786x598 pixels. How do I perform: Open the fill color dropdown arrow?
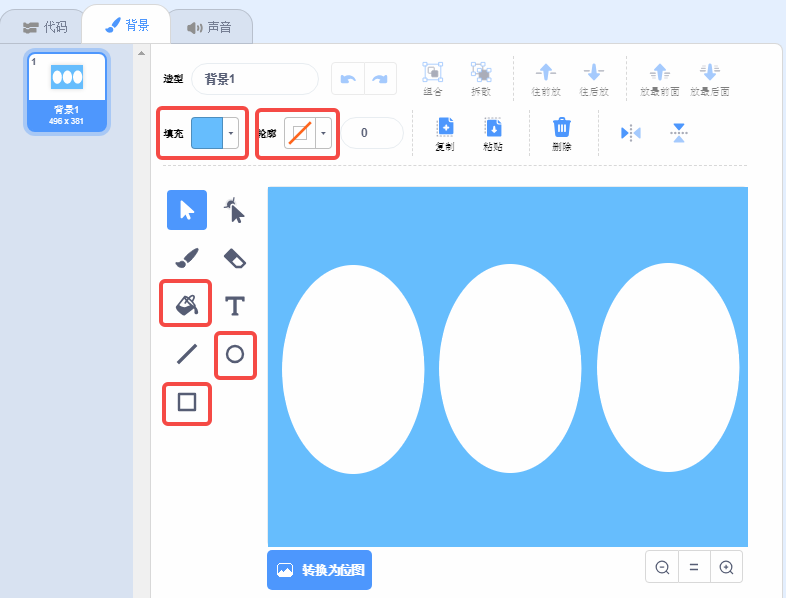[x=231, y=133]
